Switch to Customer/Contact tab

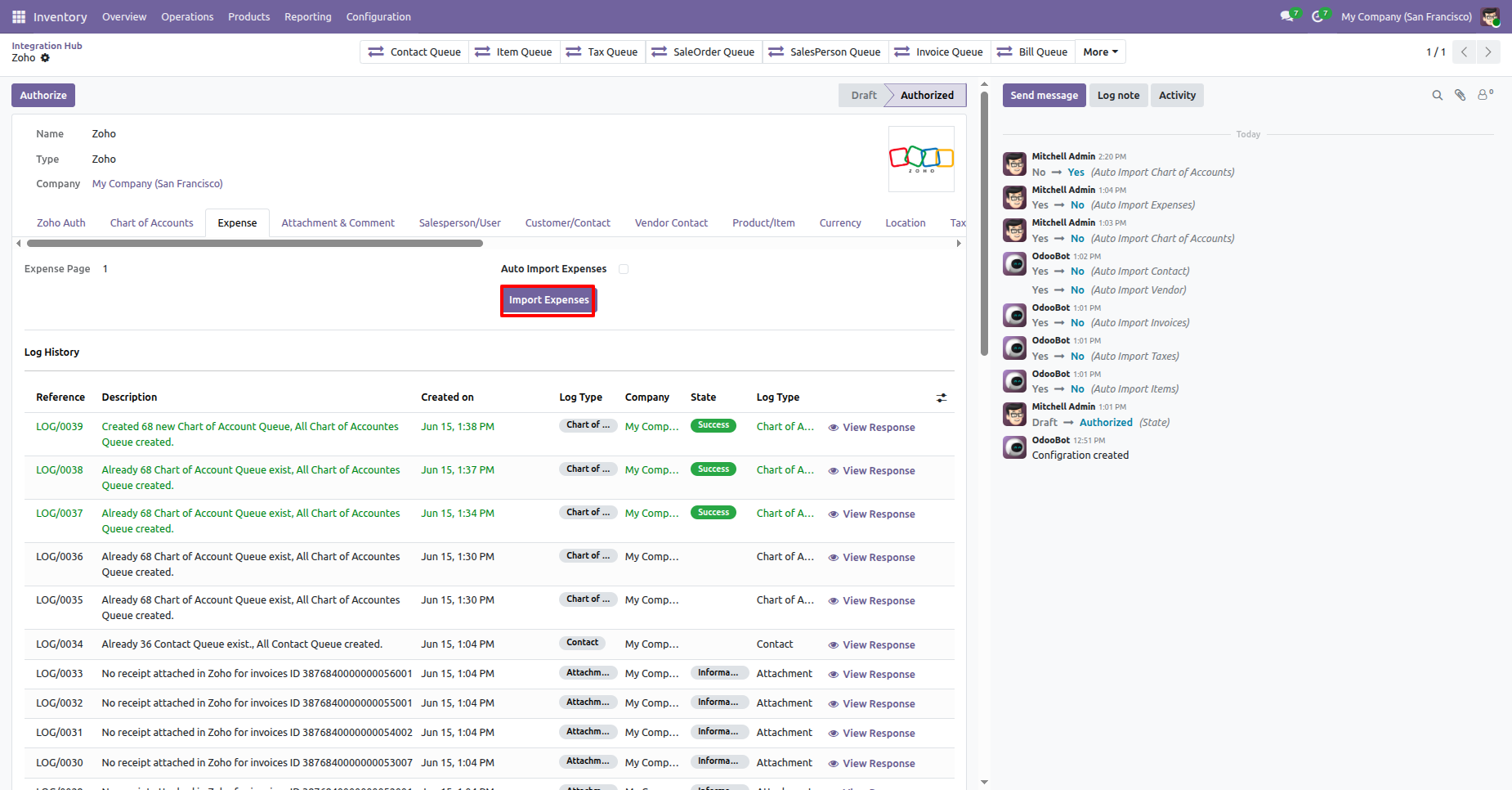point(568,223)
